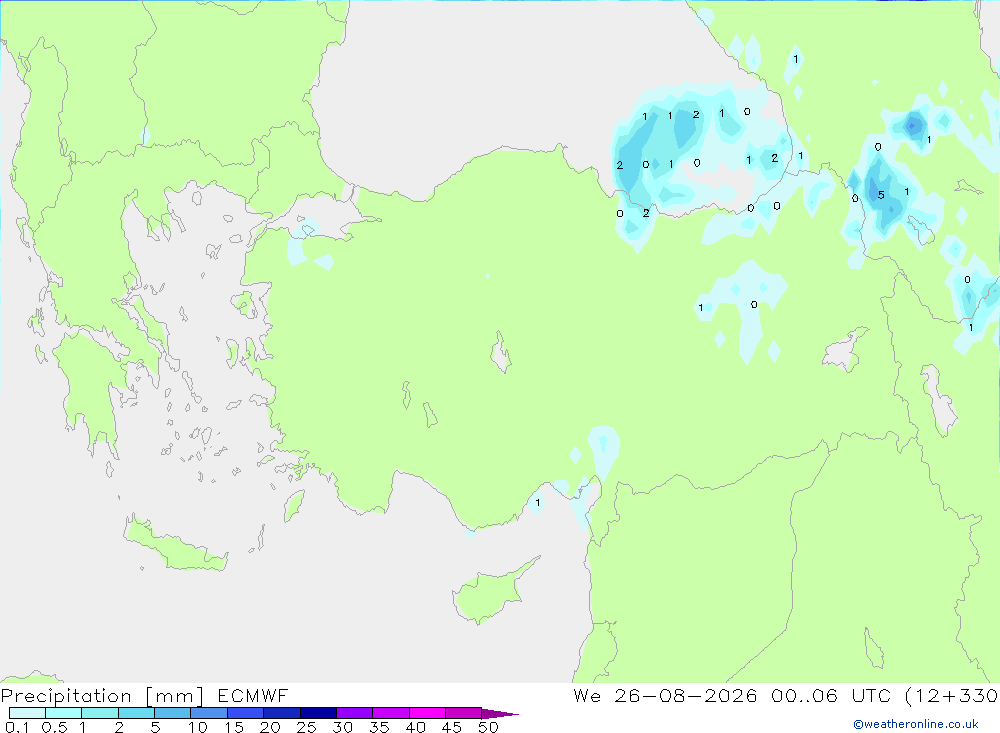This screenshot has height=733, width=1000.
Task: Click the "We 26-08-2026" date text
Action: point(665,695)
